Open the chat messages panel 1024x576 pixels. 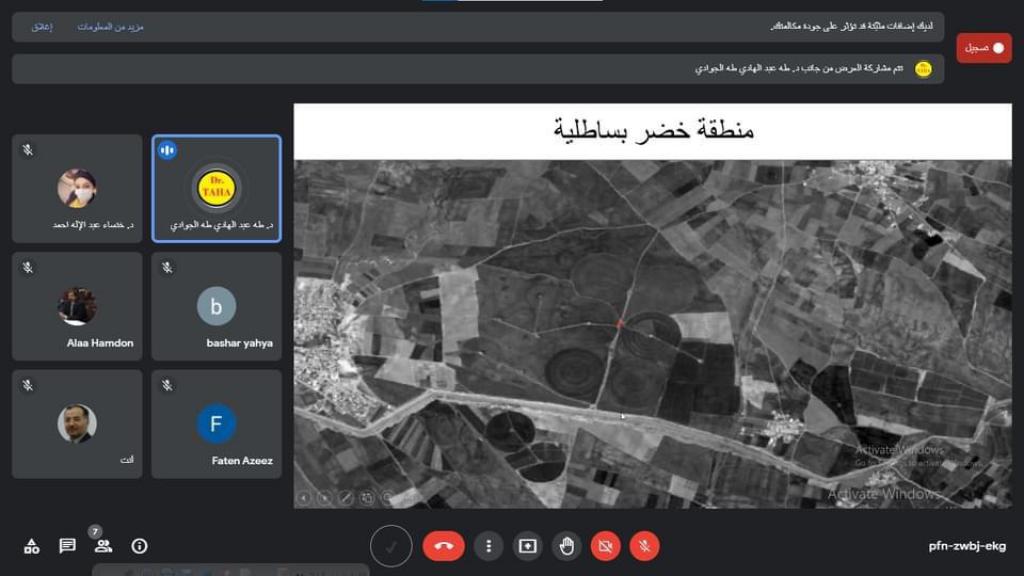coord(67,546)
